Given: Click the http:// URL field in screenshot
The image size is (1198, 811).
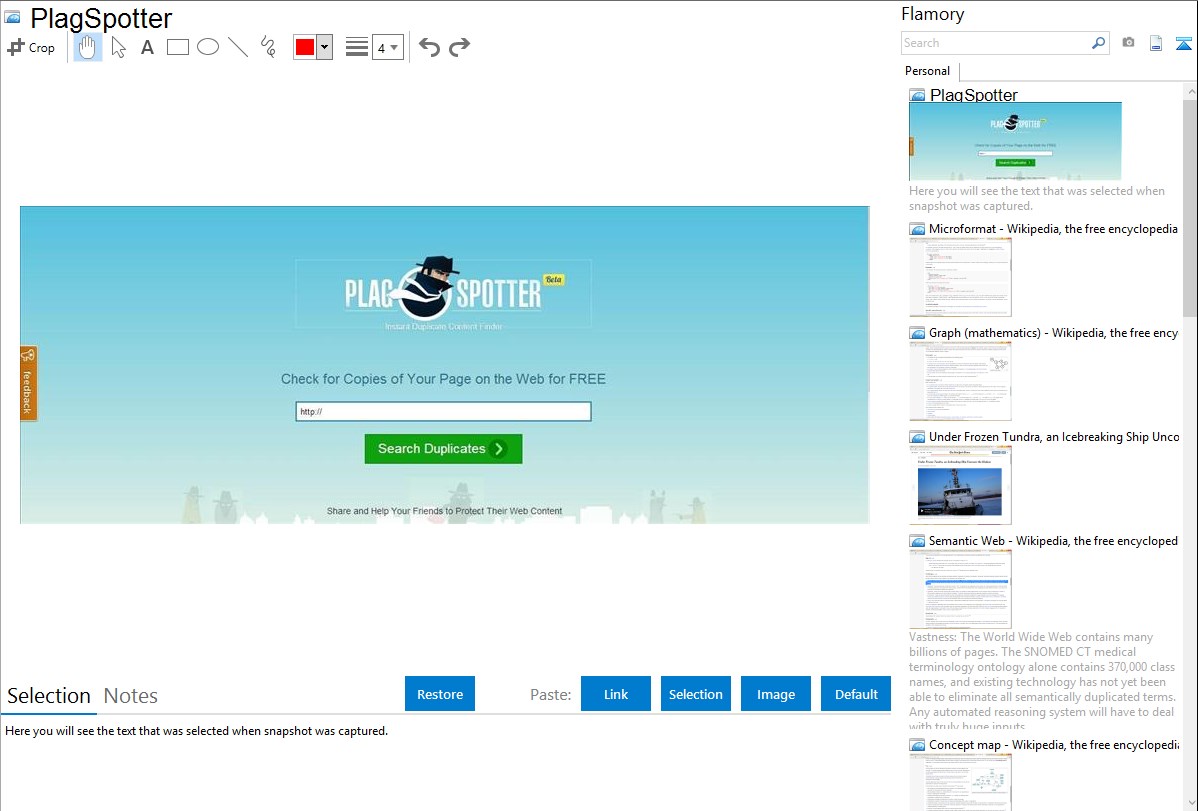Looking at the screenshot, I should 443,411.
